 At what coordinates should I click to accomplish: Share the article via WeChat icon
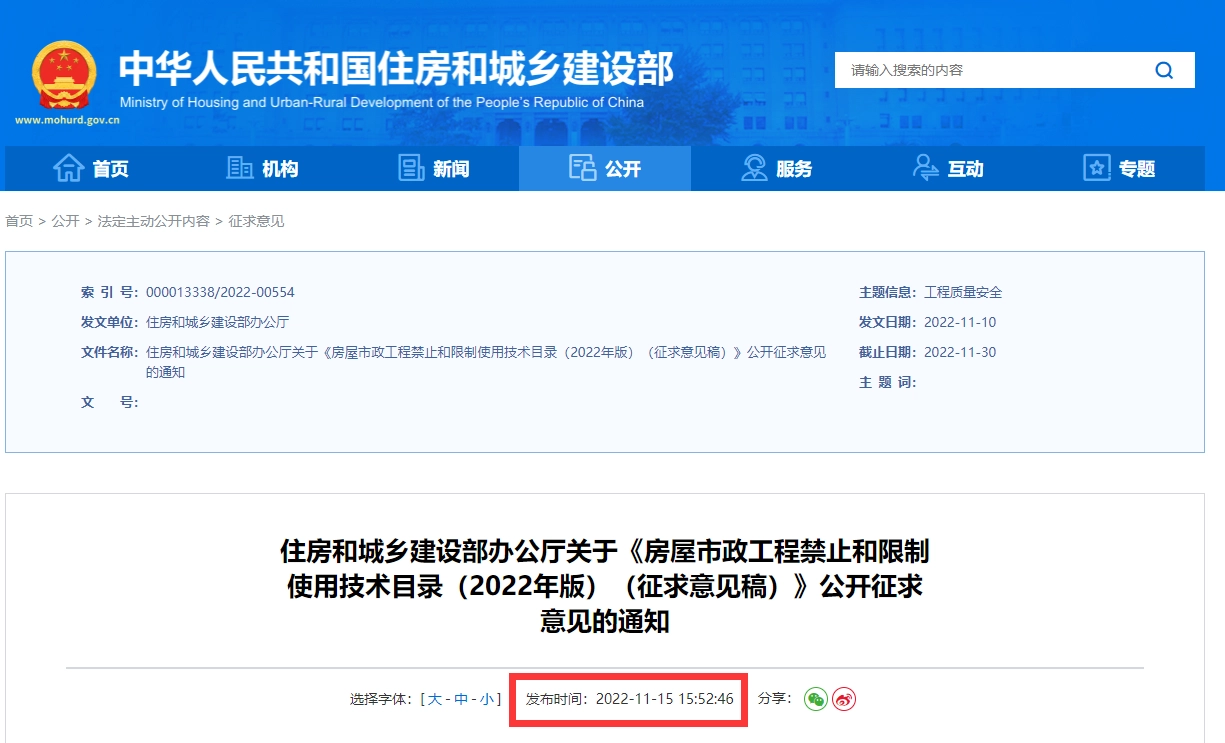coord(814,700)
